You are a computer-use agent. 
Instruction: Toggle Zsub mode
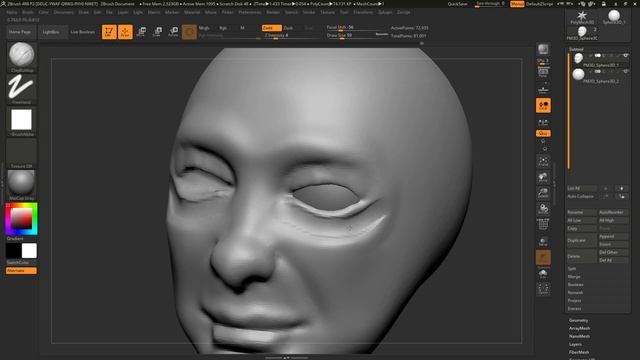click(288, 28)
